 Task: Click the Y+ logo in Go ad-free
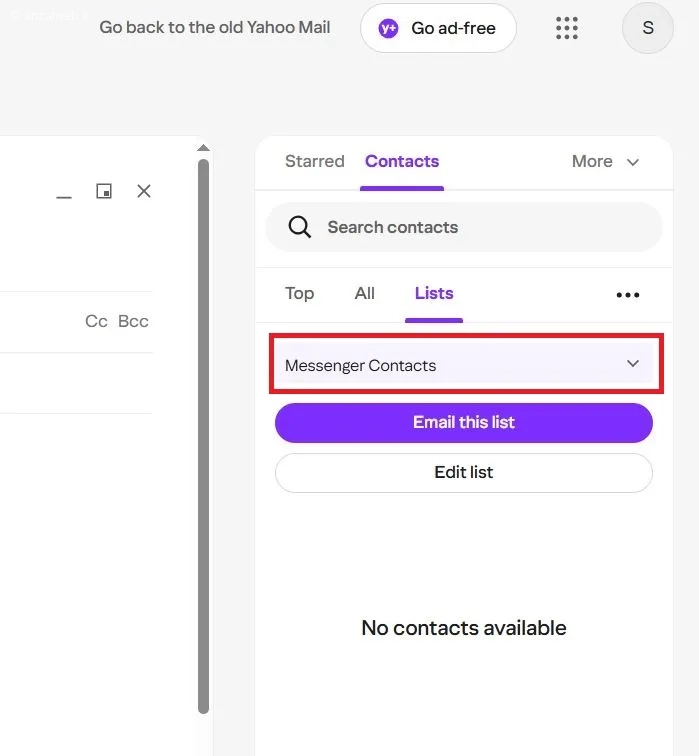pyautogui.click(x=388, y=28)
